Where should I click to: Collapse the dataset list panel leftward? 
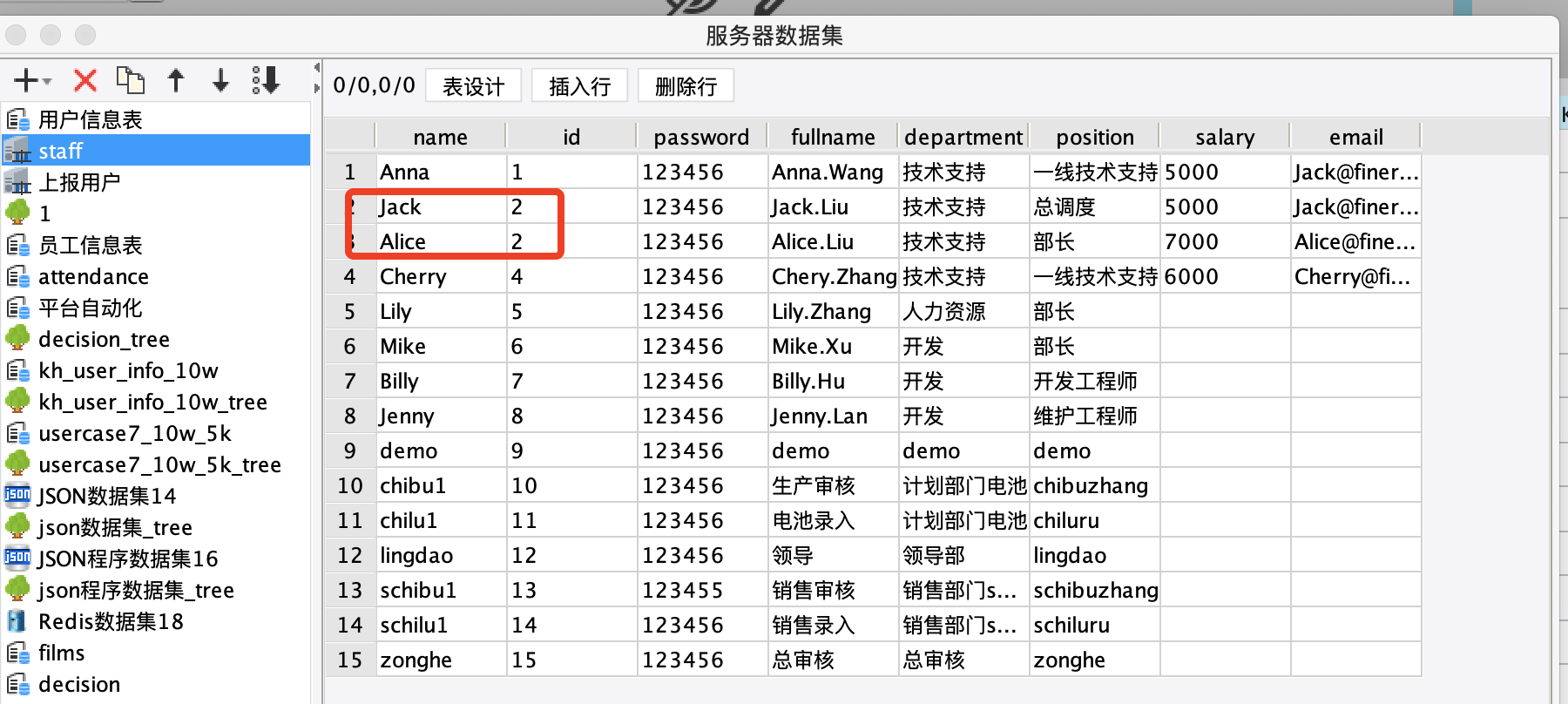point(317,68)
